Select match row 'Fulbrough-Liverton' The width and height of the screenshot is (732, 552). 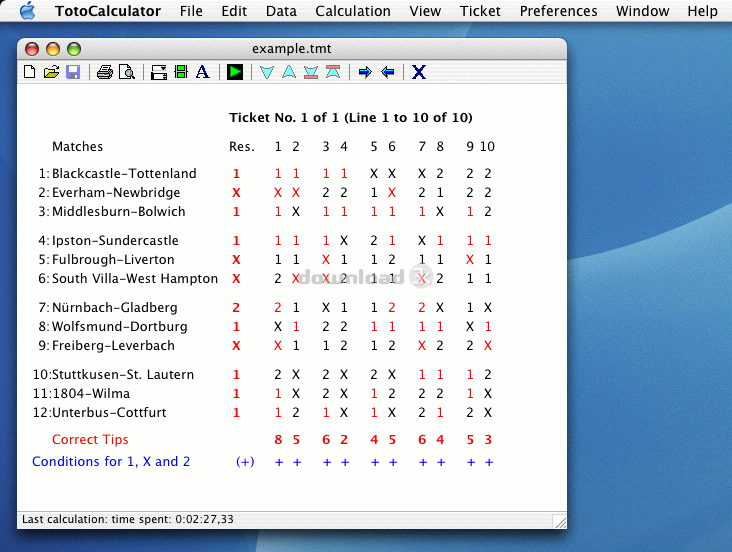[x=113, y=260]
